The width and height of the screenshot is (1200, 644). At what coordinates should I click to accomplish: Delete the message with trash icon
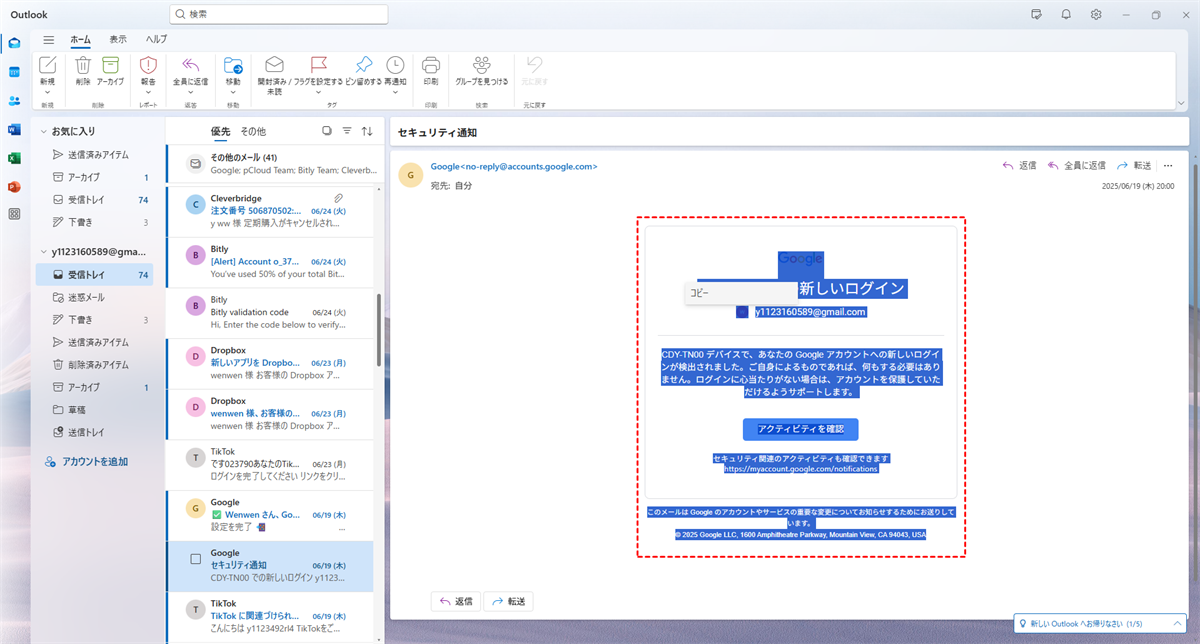click(83, 65)
